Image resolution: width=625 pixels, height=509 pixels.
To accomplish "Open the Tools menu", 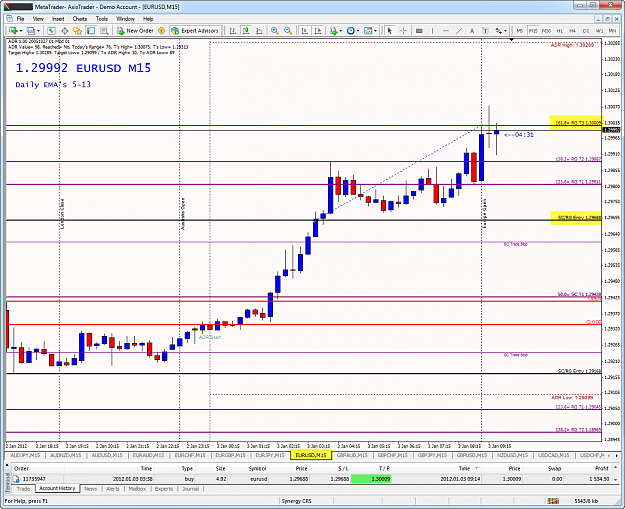I will 102,19.
